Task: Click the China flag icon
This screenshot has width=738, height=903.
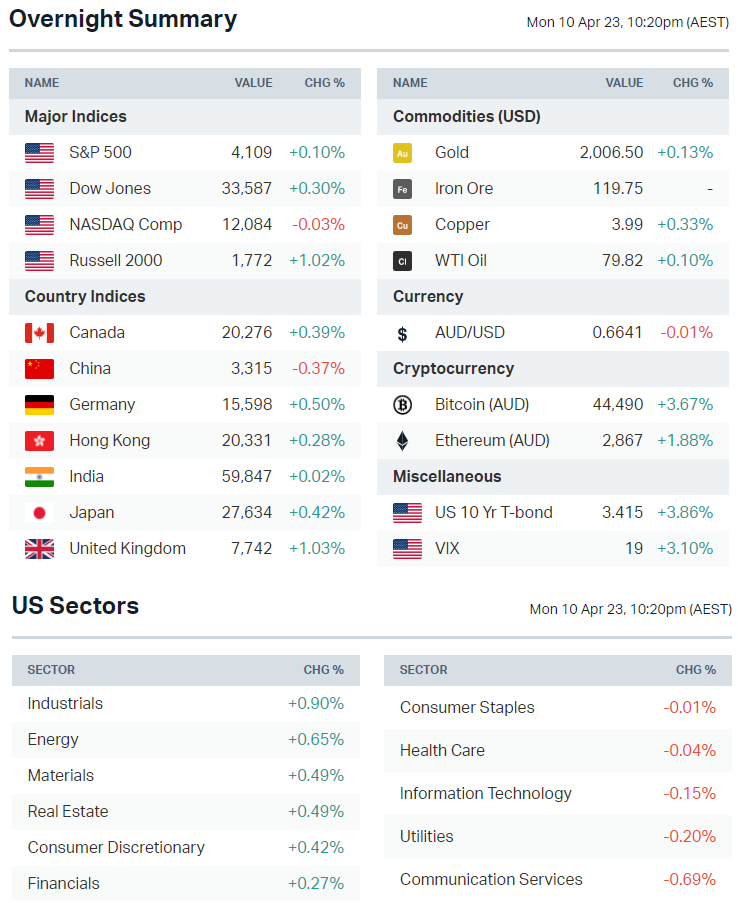Action: point(39,369)
